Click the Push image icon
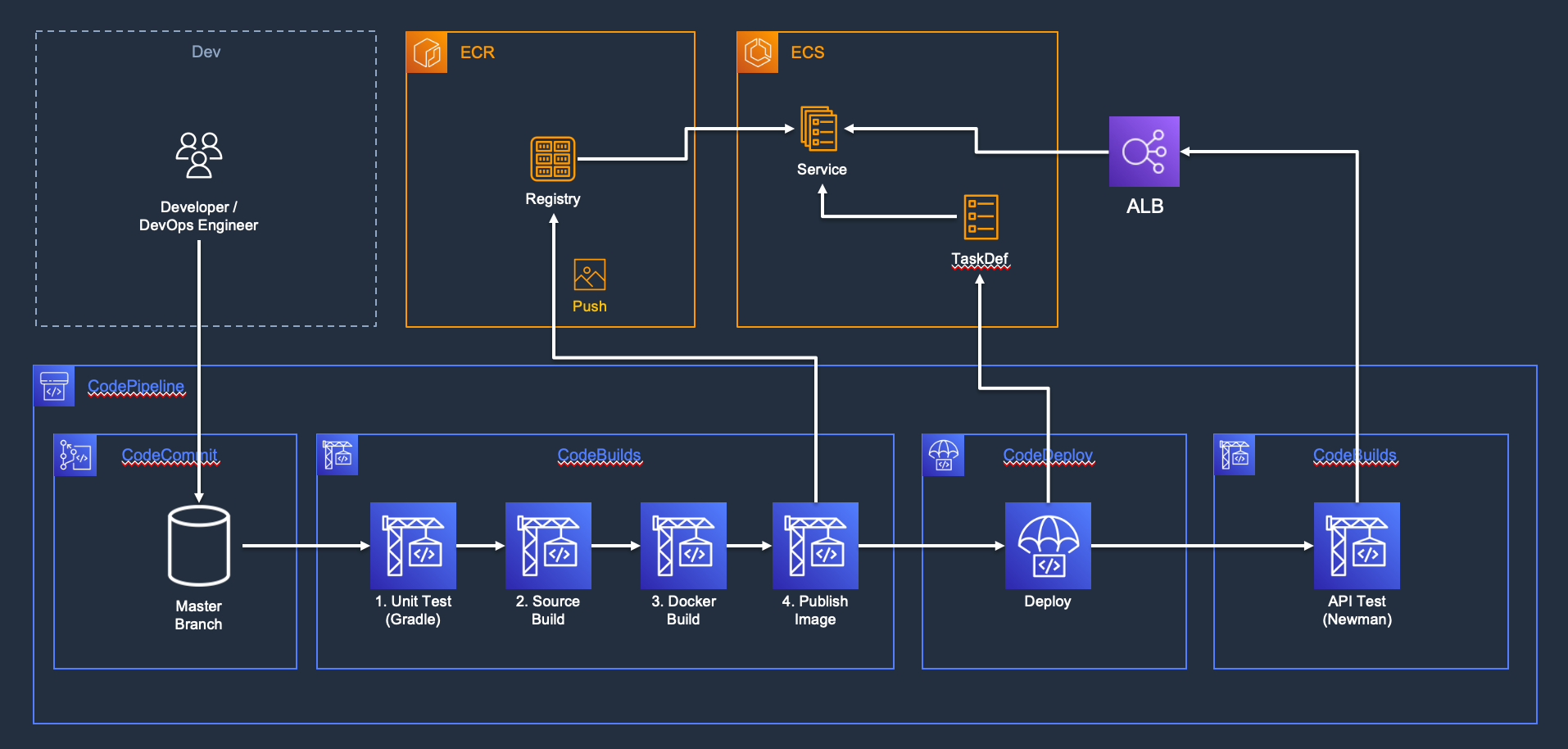 pos(590,275)
